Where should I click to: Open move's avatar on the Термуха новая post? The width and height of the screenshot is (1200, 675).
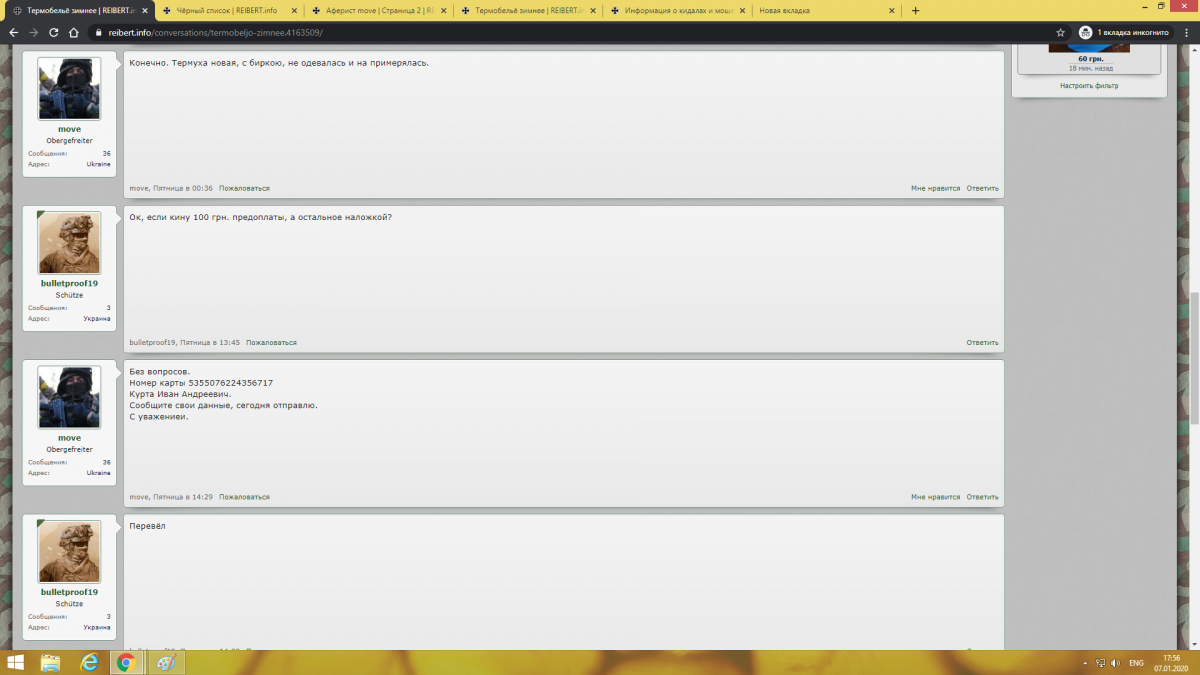point(69,89)
